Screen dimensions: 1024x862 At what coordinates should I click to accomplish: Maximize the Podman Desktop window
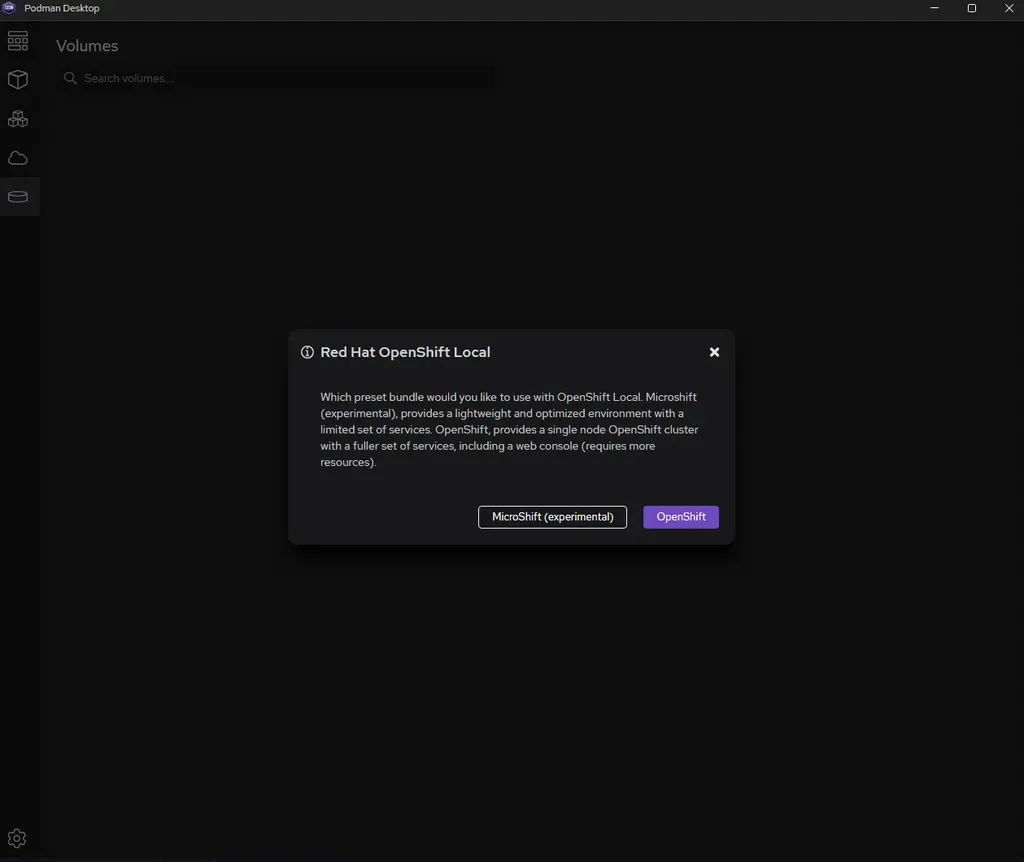point(972,8)
